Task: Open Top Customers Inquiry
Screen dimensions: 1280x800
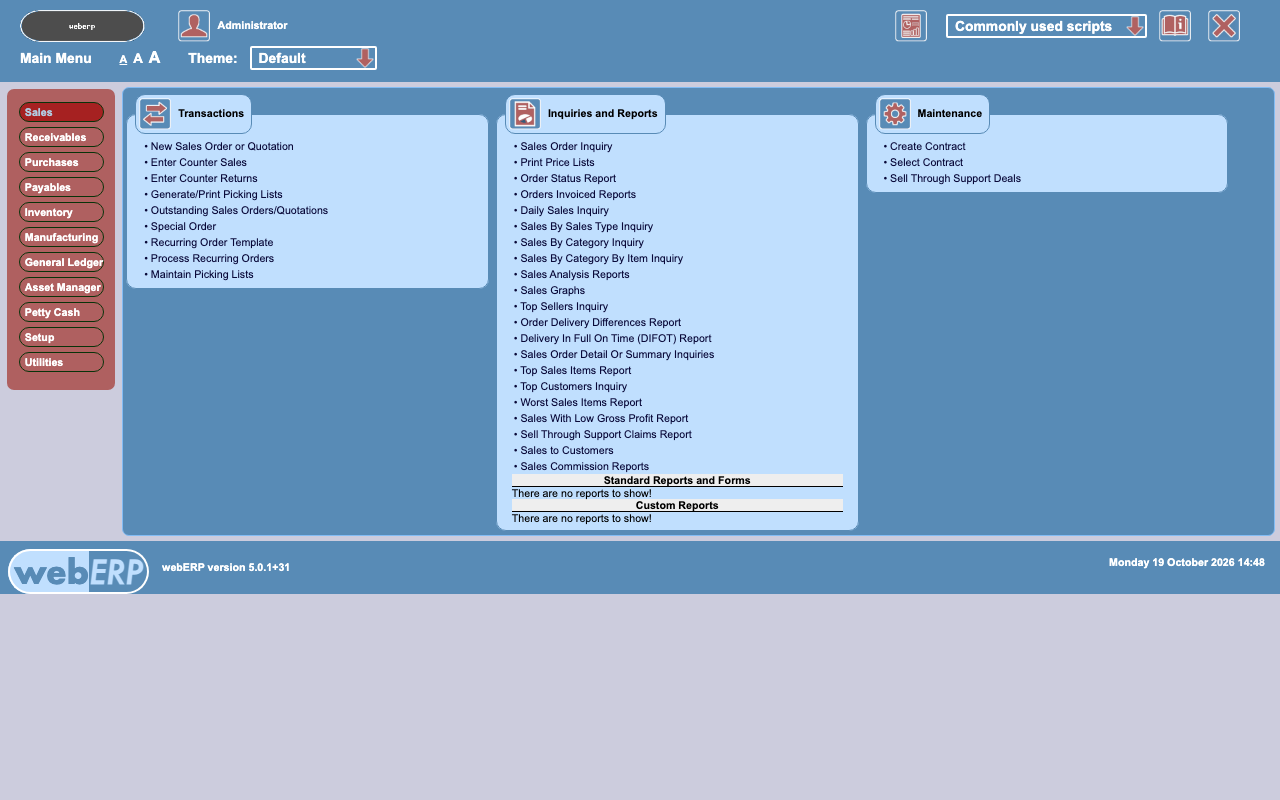Action: point(573,386)
